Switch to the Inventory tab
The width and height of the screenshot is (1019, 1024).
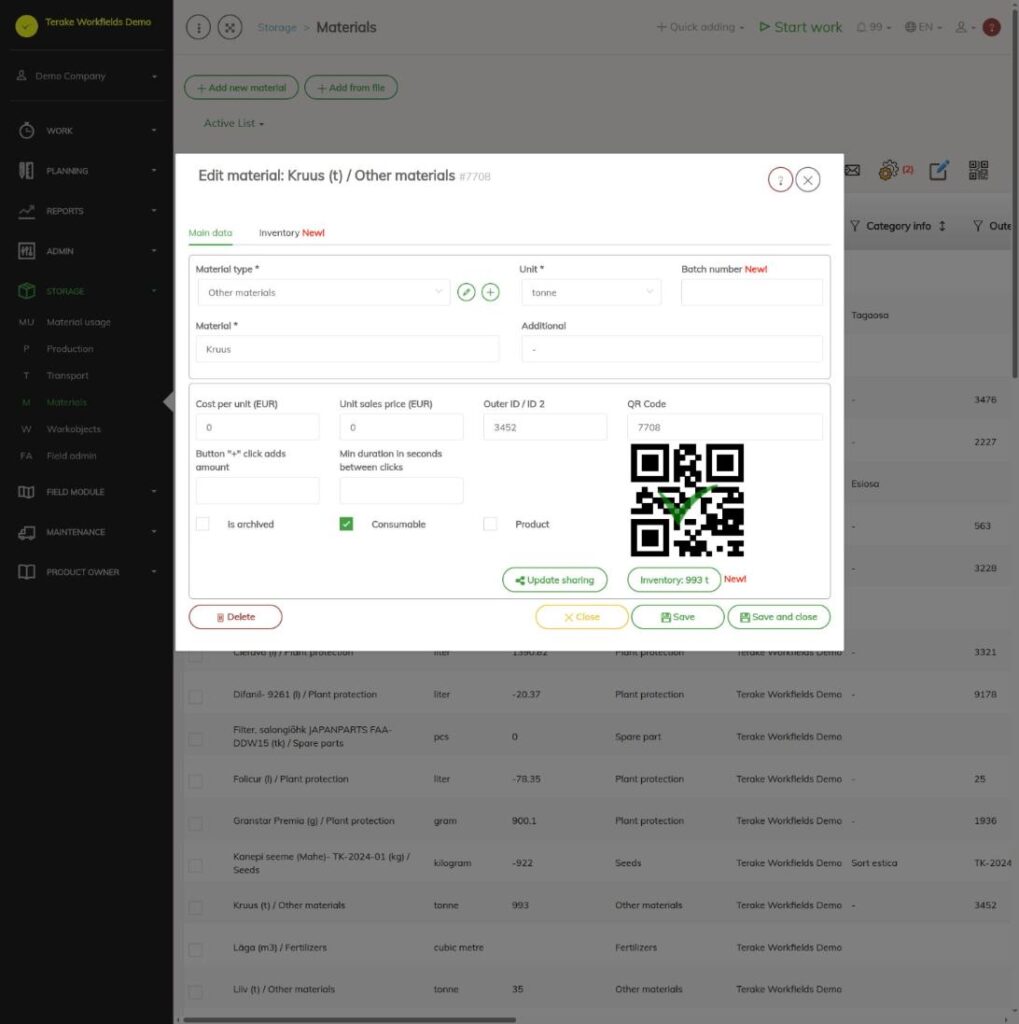(x=291, y=232)
